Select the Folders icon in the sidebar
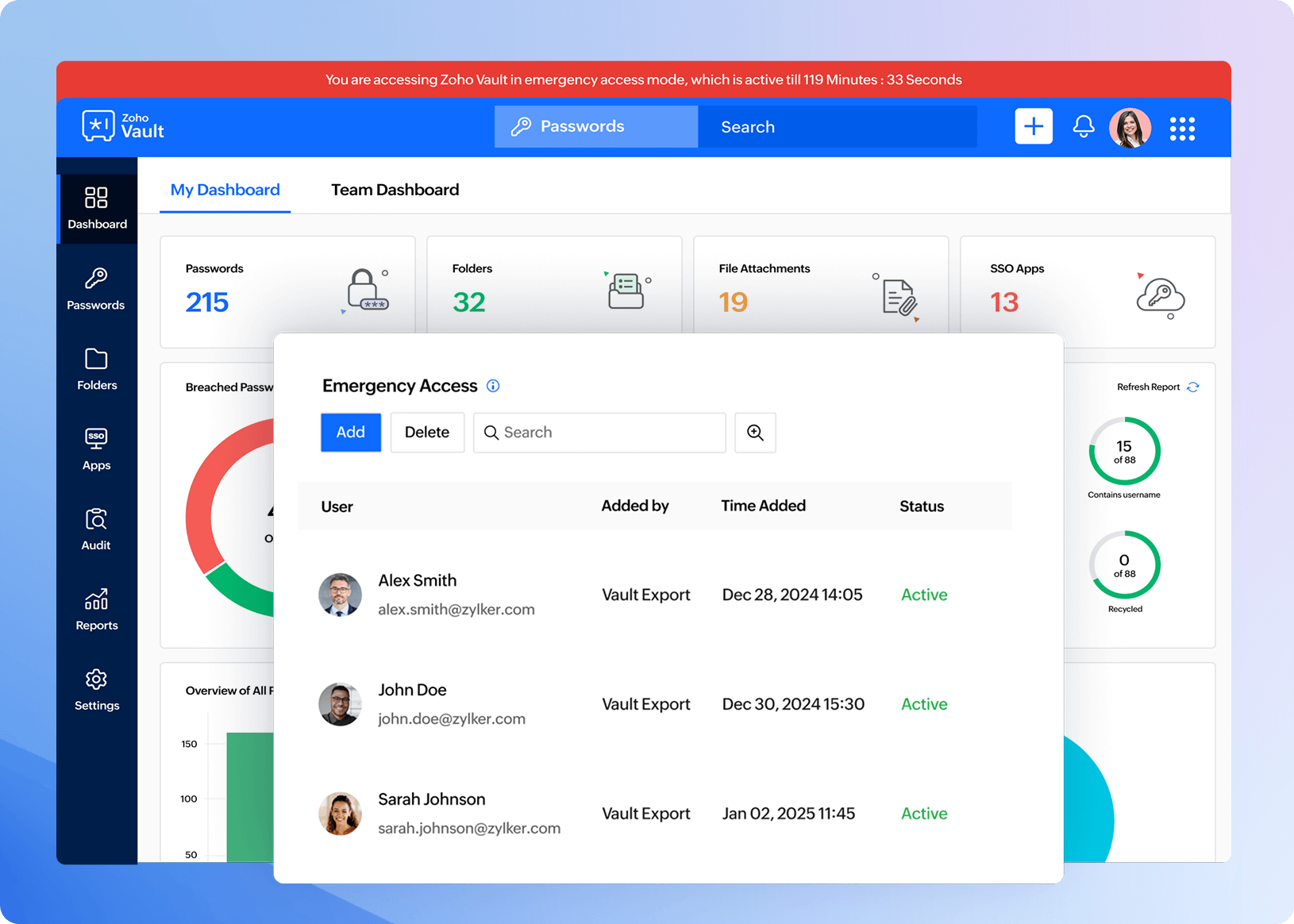 tap(95, 369)
